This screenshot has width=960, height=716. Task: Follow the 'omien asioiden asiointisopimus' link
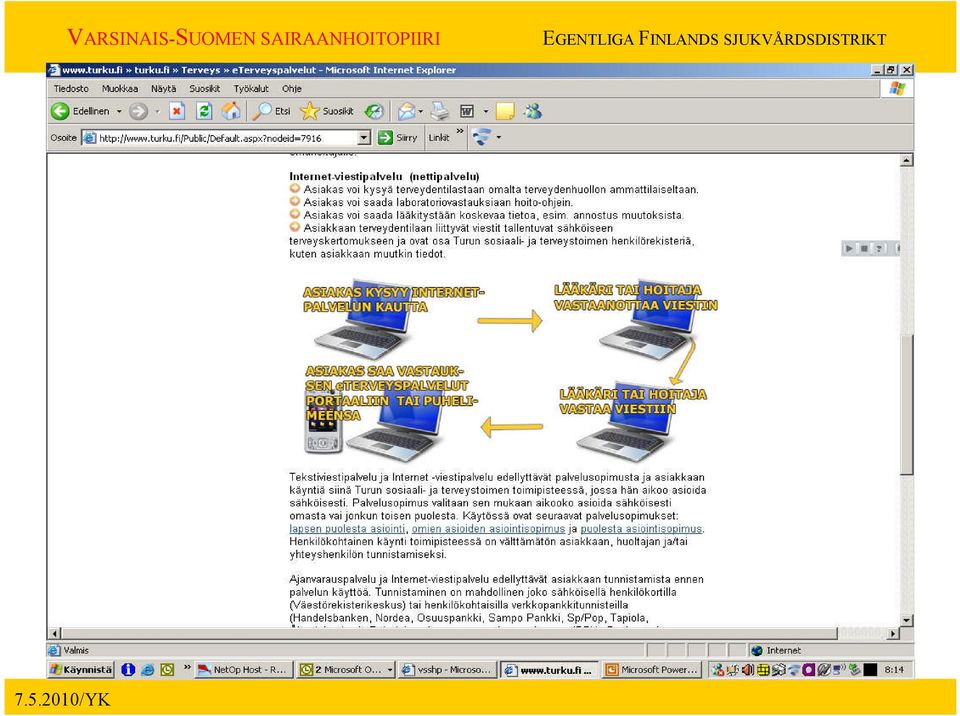(x=489, y=529)
